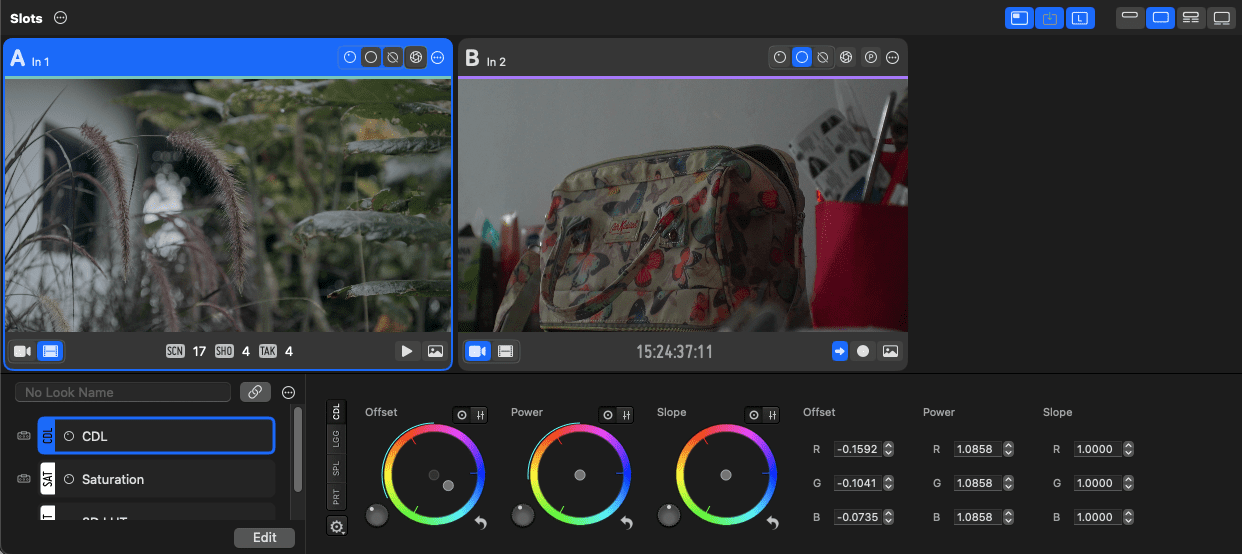Click the P-circle icon in slot B header
This screenshot has width=1242, height=554.
pos(870,58)
